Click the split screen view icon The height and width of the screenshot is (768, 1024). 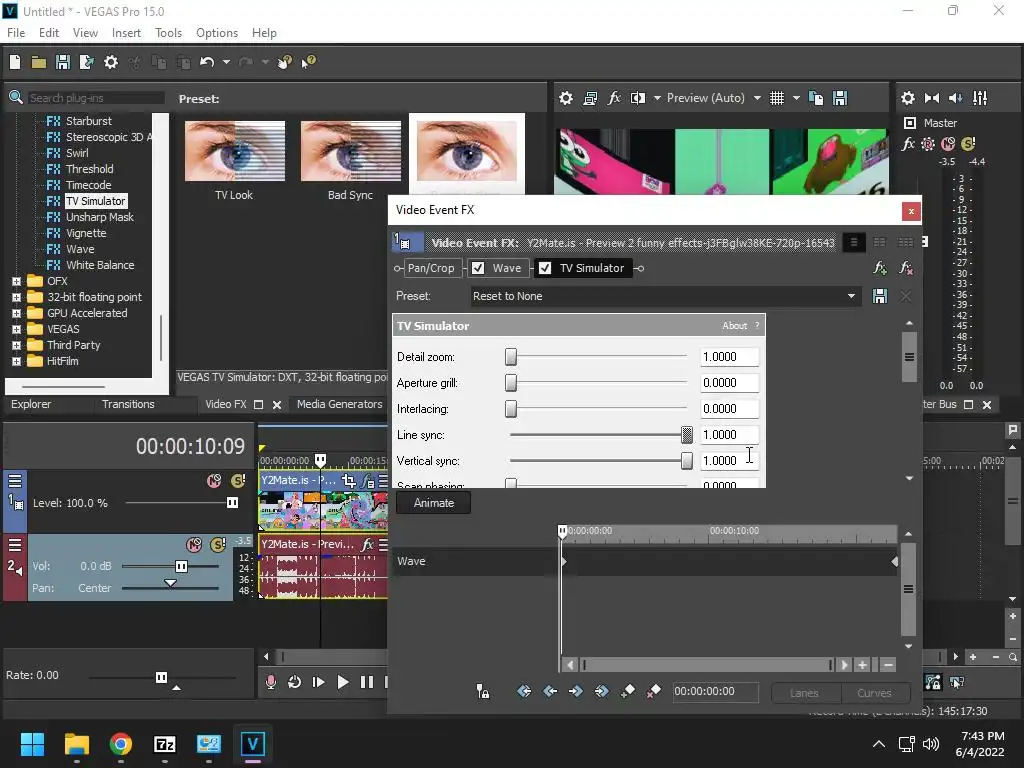638,98
